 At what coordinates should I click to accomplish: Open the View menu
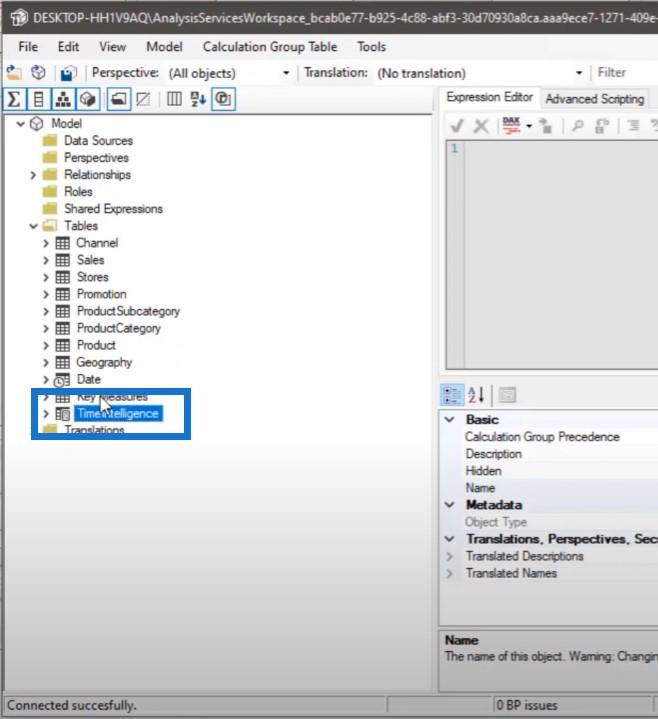[x=113, y=47]
